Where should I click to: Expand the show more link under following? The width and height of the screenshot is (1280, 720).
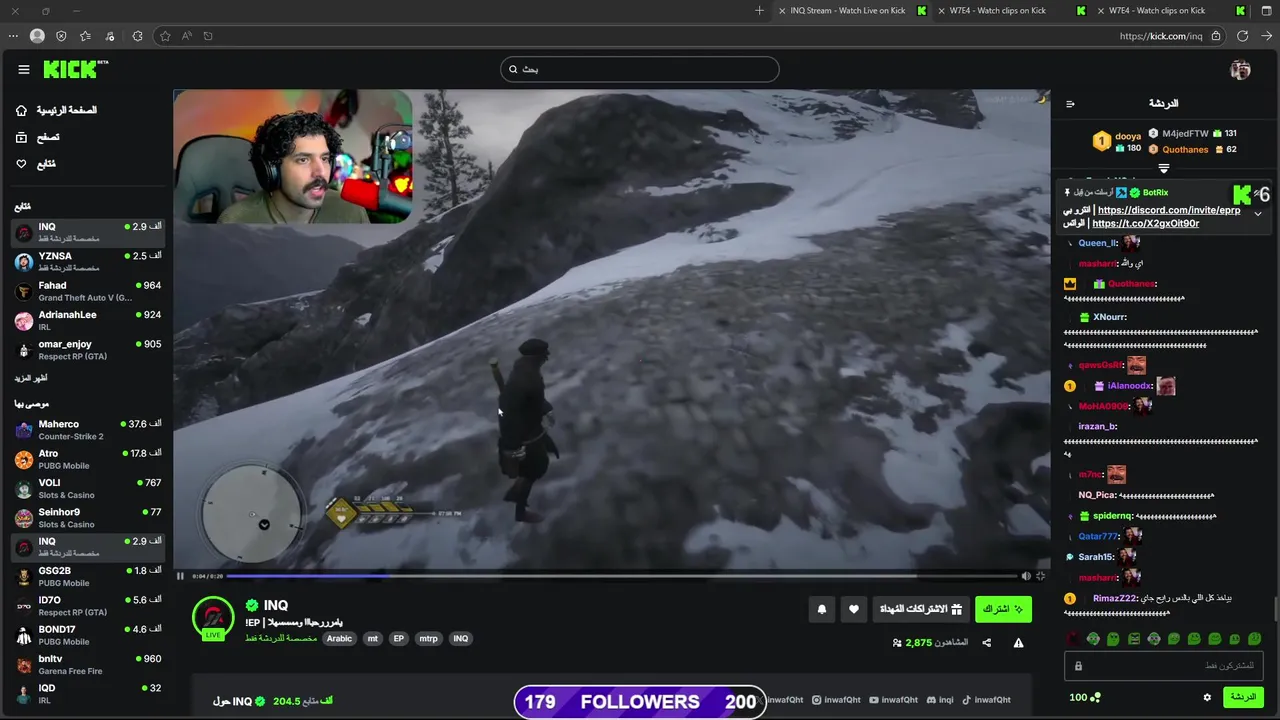31,378
